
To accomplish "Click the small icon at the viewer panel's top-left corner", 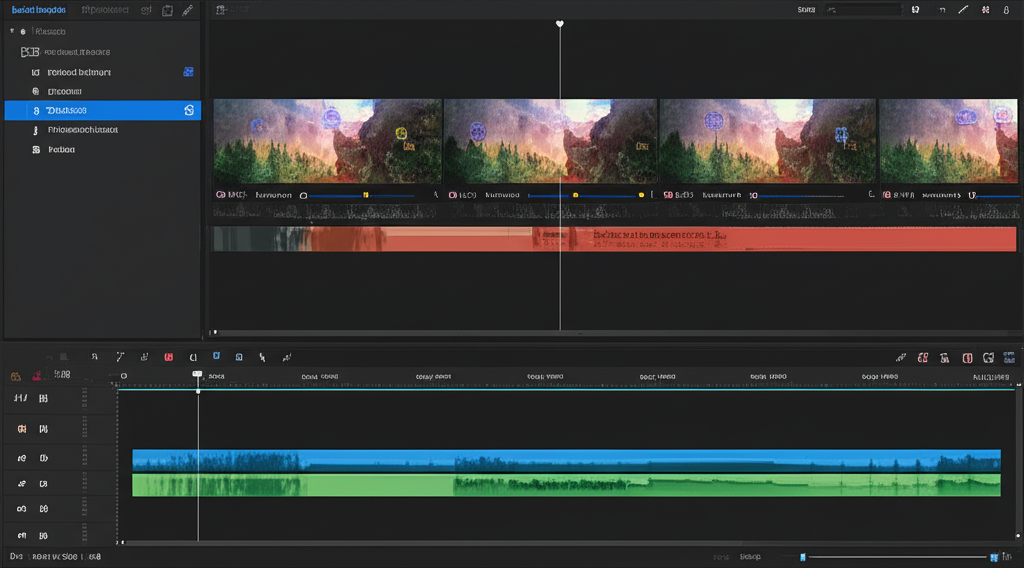I will (x=221, y=10).
